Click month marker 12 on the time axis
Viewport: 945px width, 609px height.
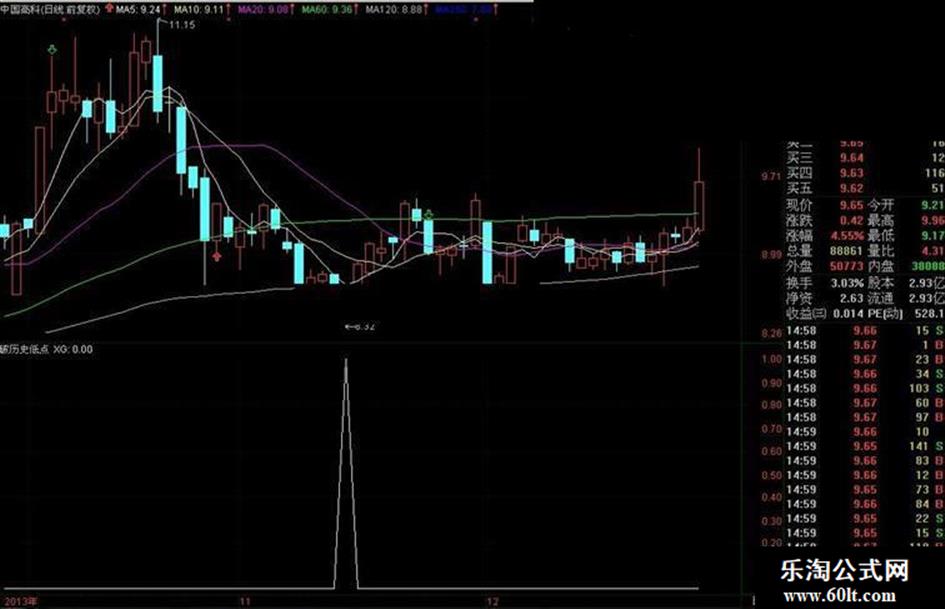[x=493, y=602]
